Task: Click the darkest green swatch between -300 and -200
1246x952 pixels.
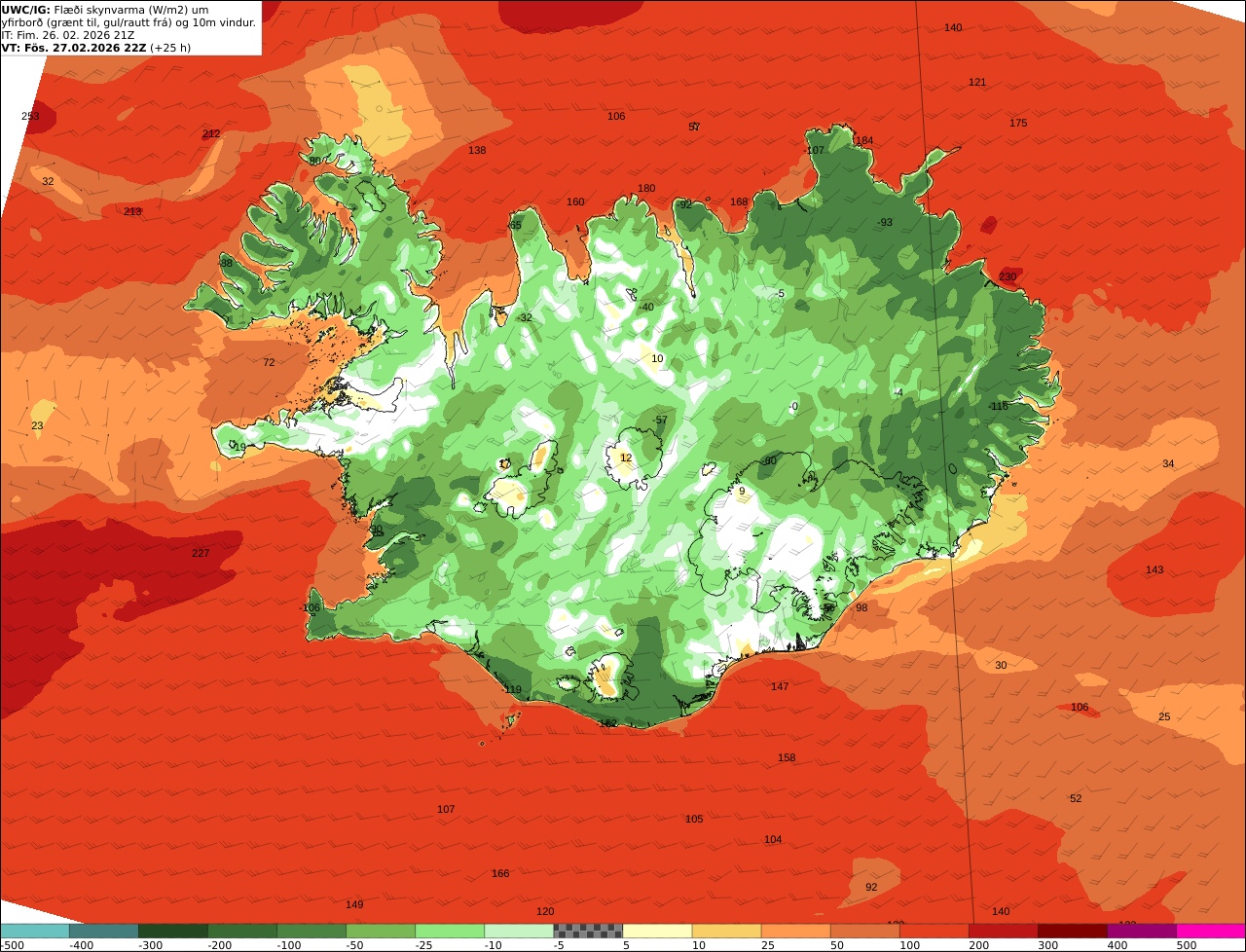Action: (173, 931)
